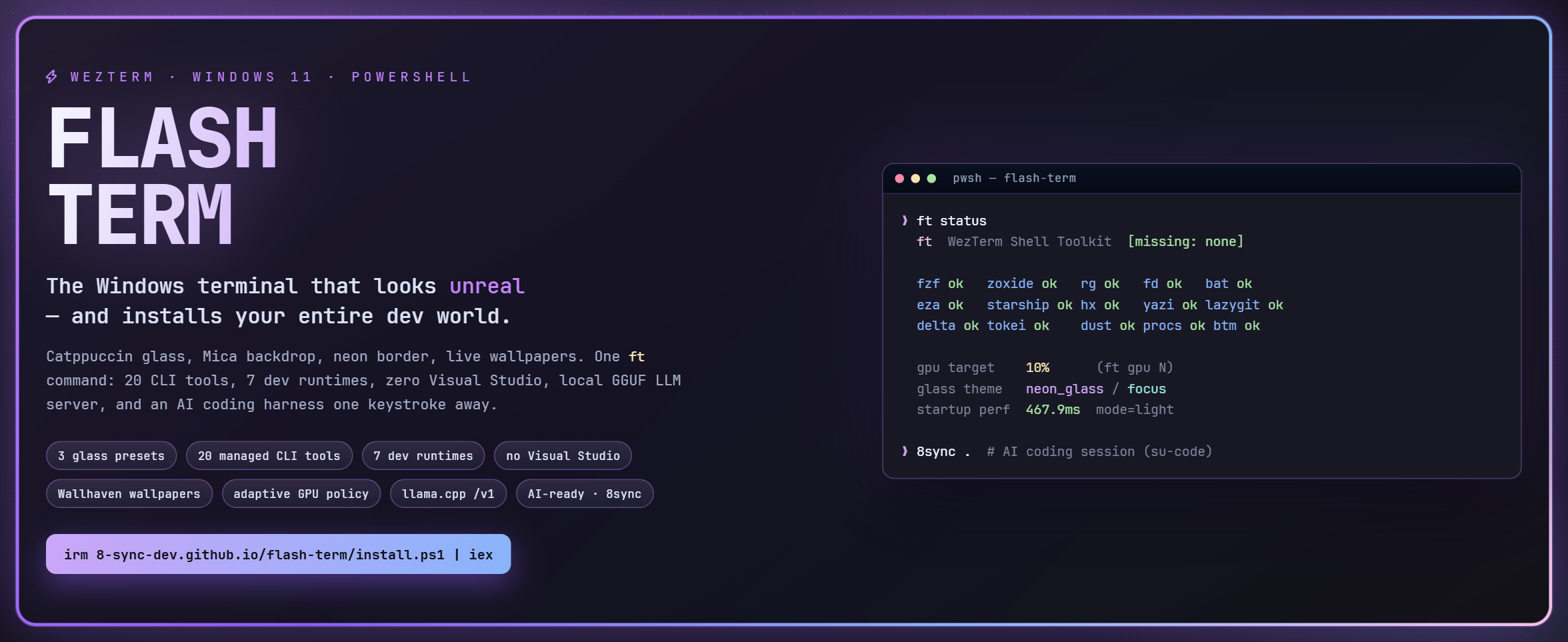Click 'eza ok' in terminal output
Image resolution: width=1568 pixels, height=642 pixels.
click(940, 305)
